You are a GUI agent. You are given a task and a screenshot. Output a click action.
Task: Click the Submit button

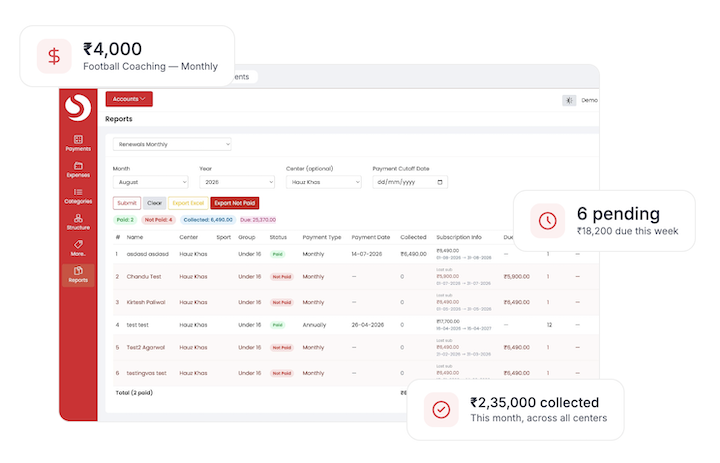(x=127, y=203)
